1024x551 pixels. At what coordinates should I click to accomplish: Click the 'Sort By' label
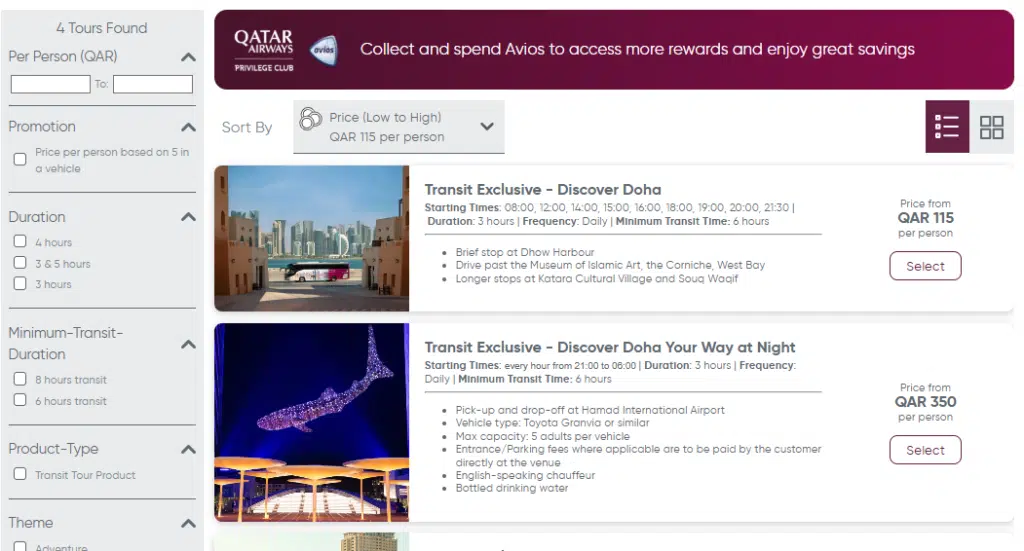click(247, 127)
